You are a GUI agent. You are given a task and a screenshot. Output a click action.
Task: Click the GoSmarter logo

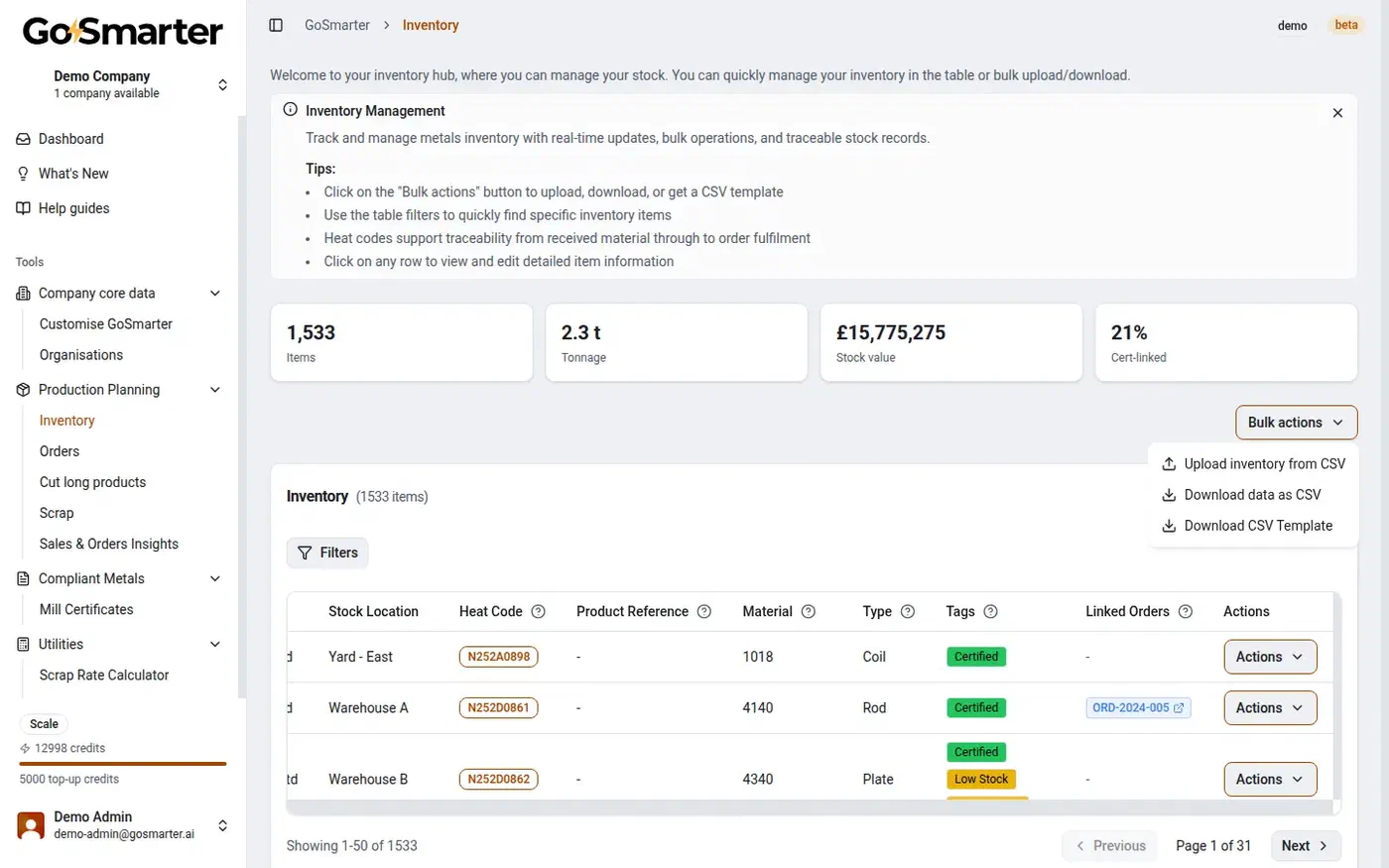coord(123,32)
